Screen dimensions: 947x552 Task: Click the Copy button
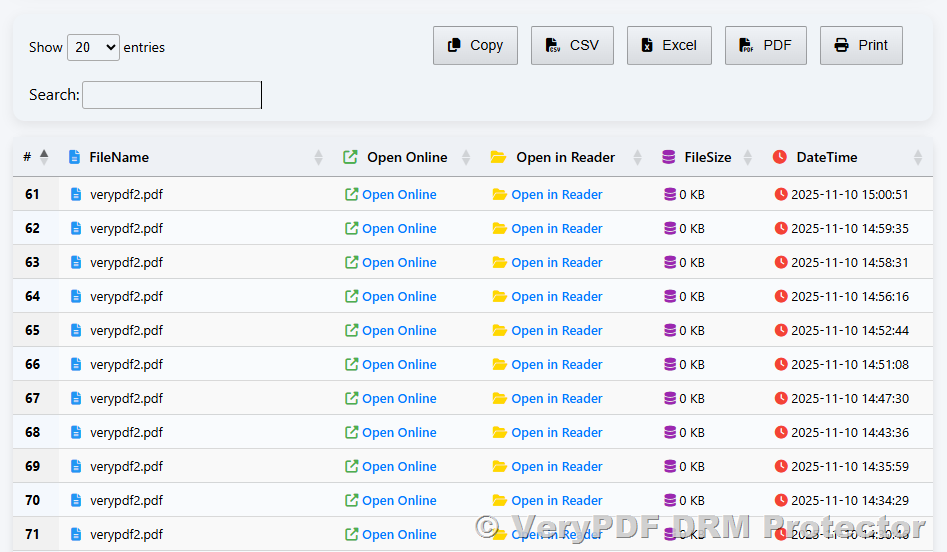(x=475, y=45)
